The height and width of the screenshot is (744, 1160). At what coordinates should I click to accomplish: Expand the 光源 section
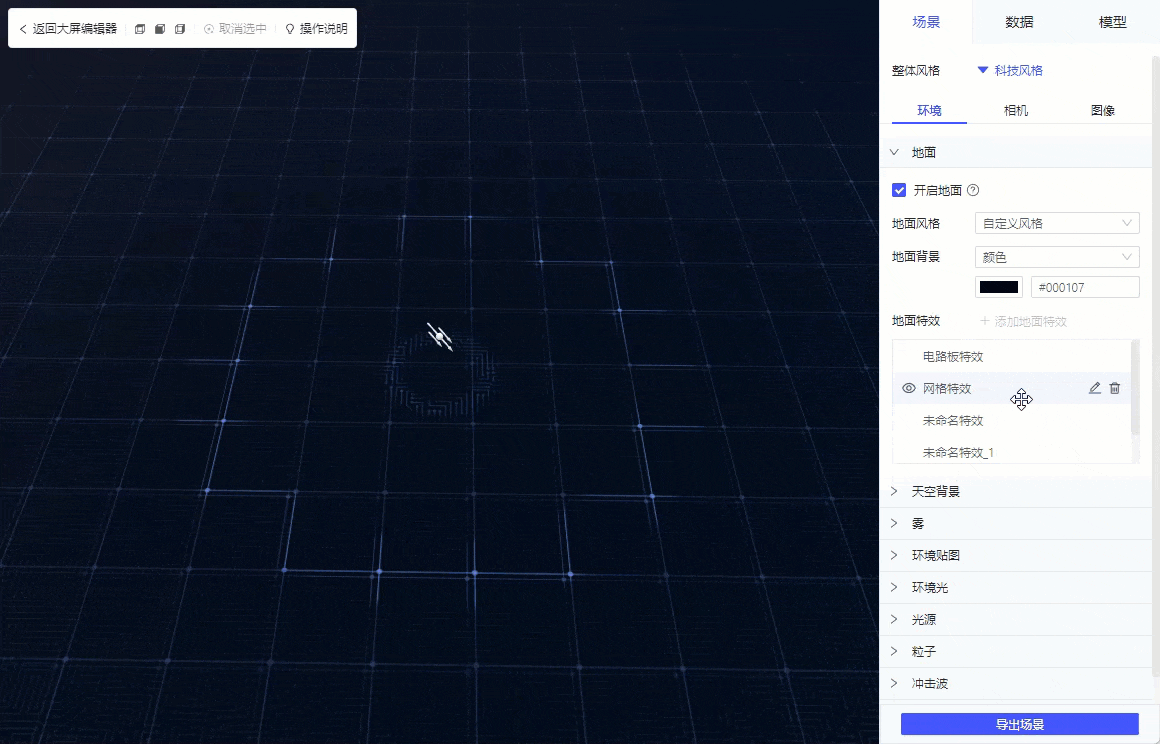click(1016, 620)
